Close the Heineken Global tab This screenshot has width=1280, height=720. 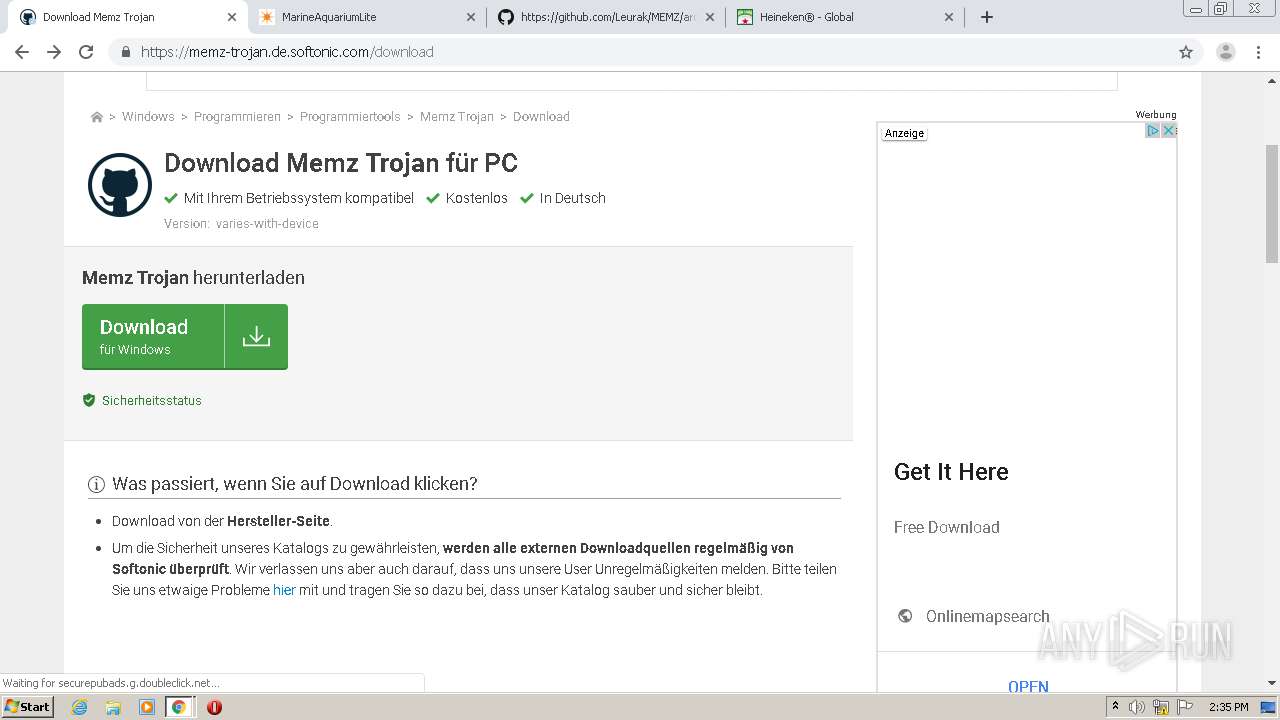click(x=949, y=17)
